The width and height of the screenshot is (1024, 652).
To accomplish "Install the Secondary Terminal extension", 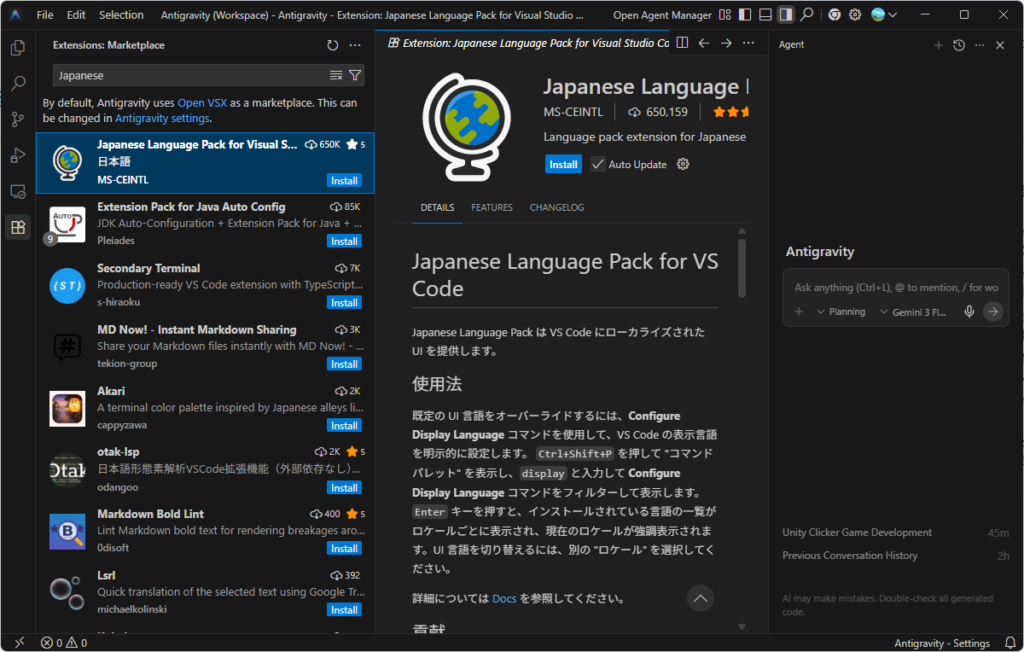I will pyautogui.click(x=344, y=303).
